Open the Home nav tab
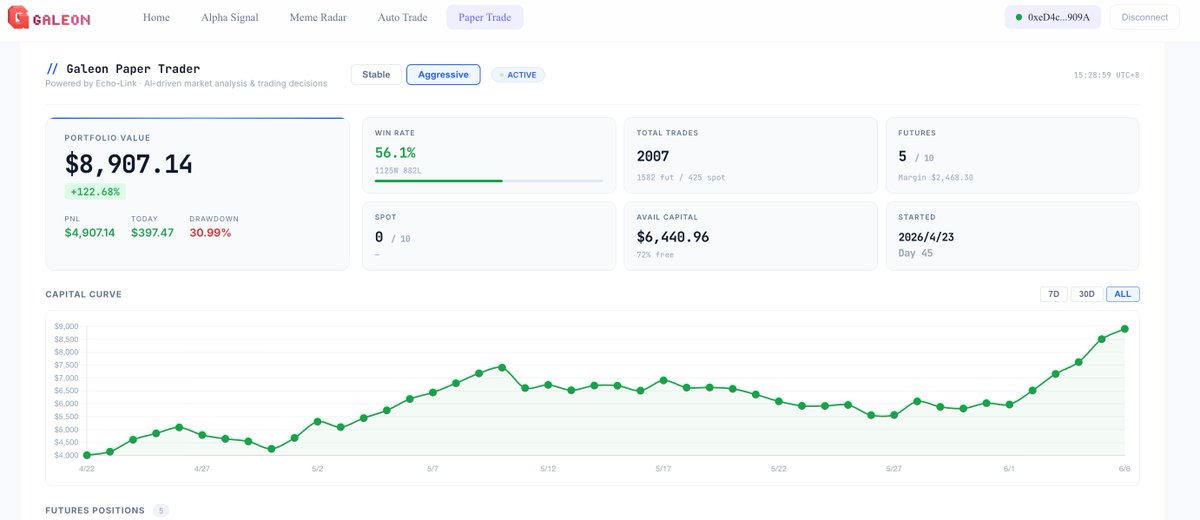1200x520 pixels. click(156, 18)
